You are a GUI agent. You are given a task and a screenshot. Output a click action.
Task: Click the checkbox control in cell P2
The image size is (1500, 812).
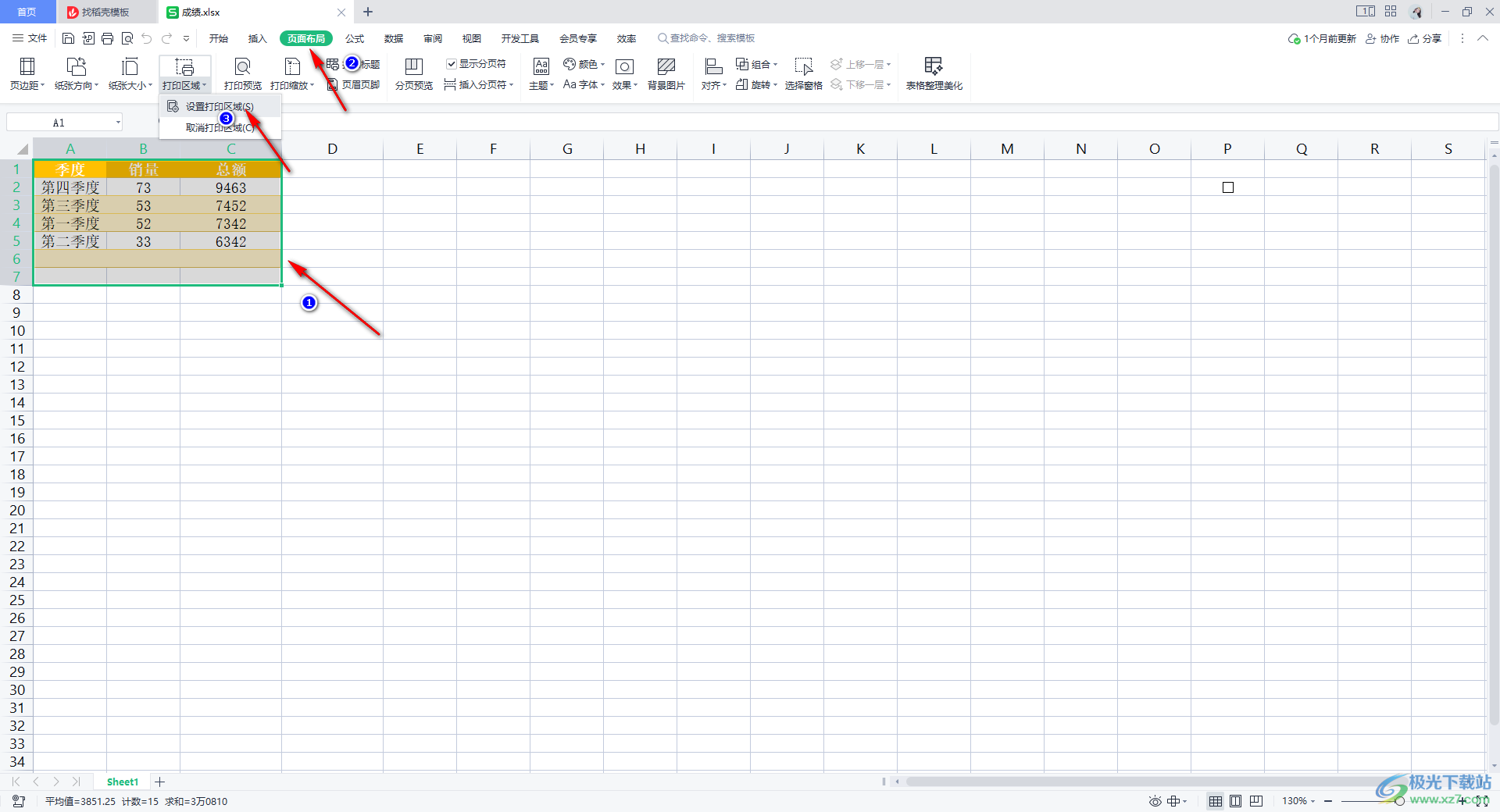point(1228,187)
